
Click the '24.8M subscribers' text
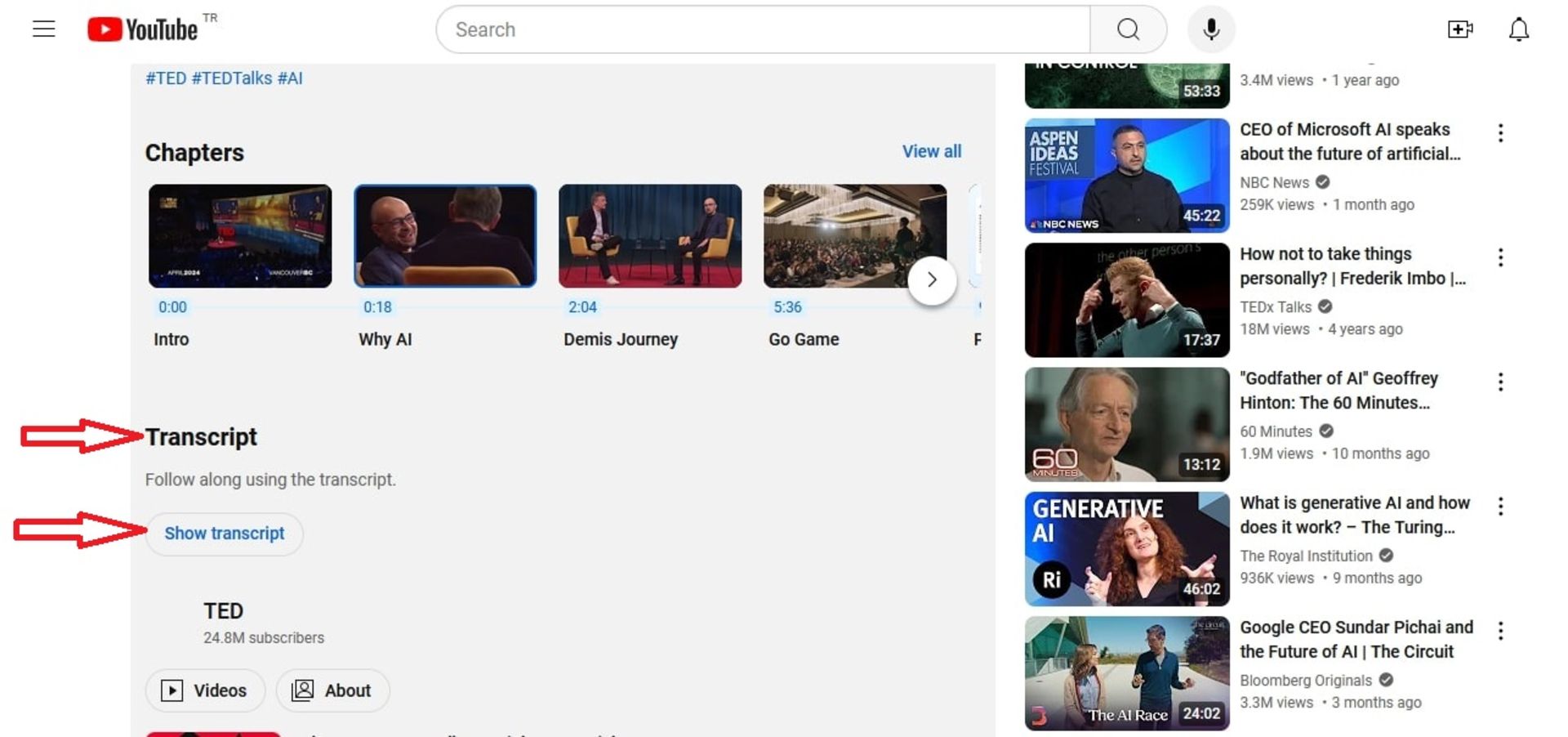[x=264, y=637]
